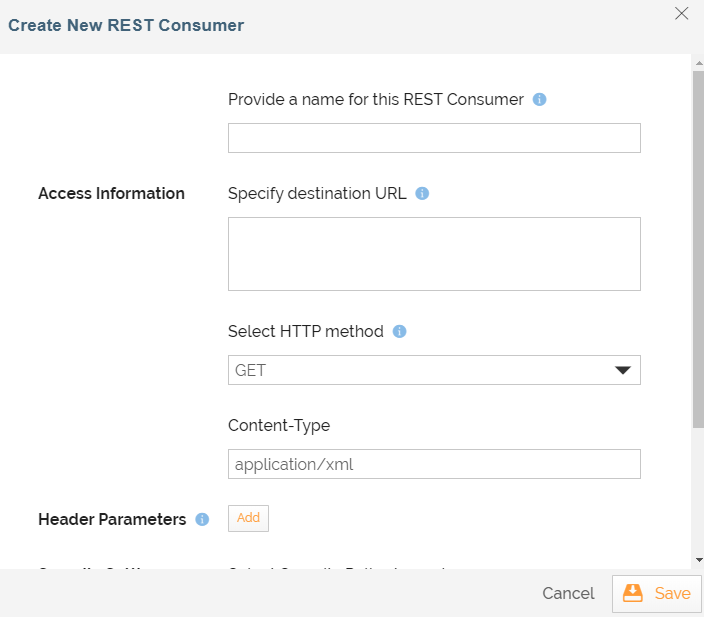
Task: Click info icon next to REST Consumer name label
Action: tap(539, 99)
